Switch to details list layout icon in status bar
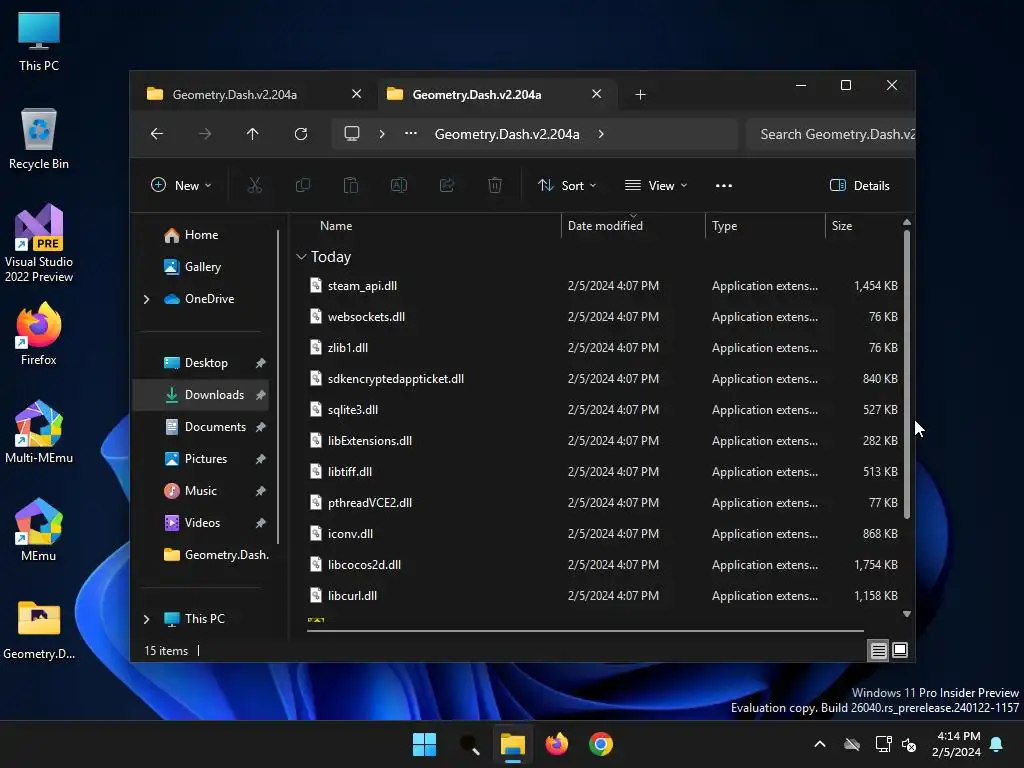The width and height of the screenshot is (1024, 768). [878, 650]
